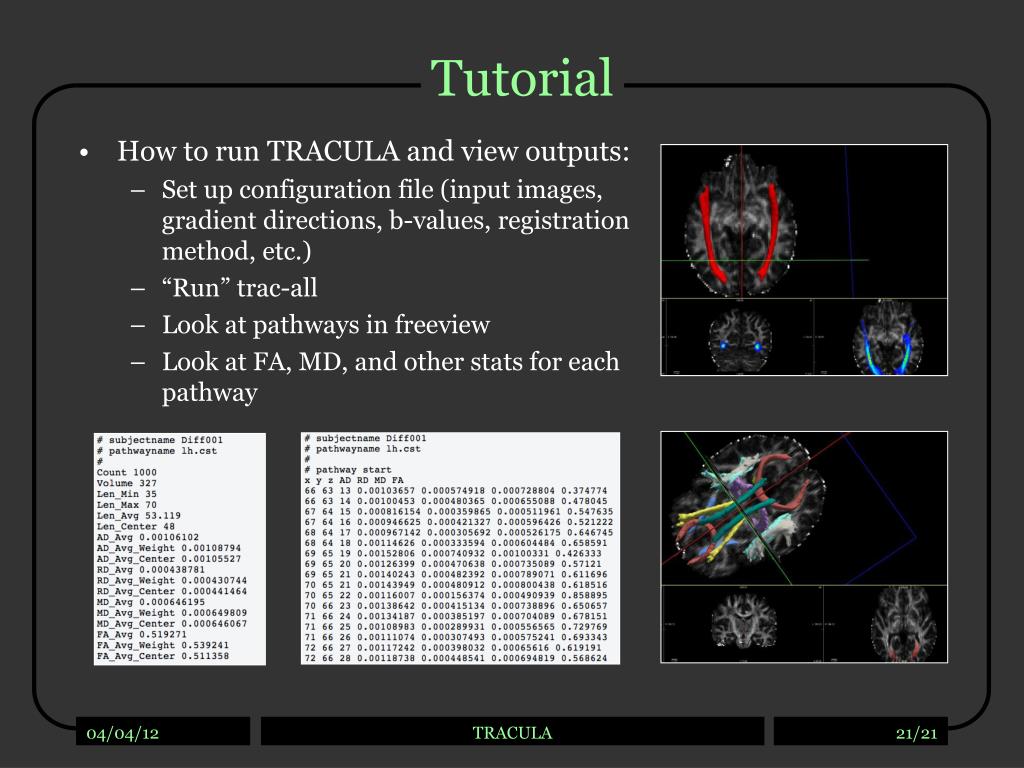Click the grayscale coronal view without tracts
Image resolution: width=1024 pixels, height=768 pixels.
click(x=743, y=624)
